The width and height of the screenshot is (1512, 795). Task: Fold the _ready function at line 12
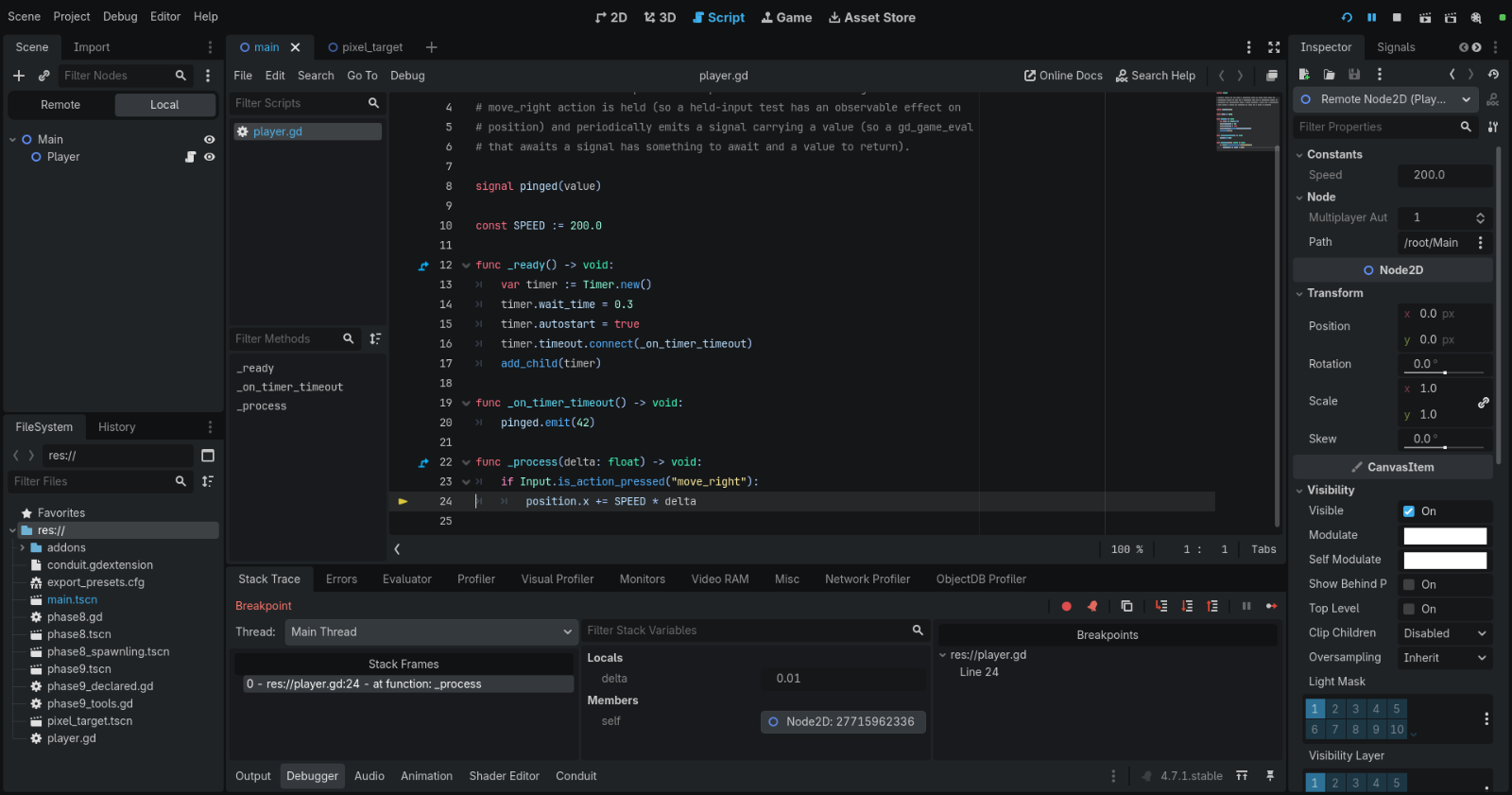(466, 266)
